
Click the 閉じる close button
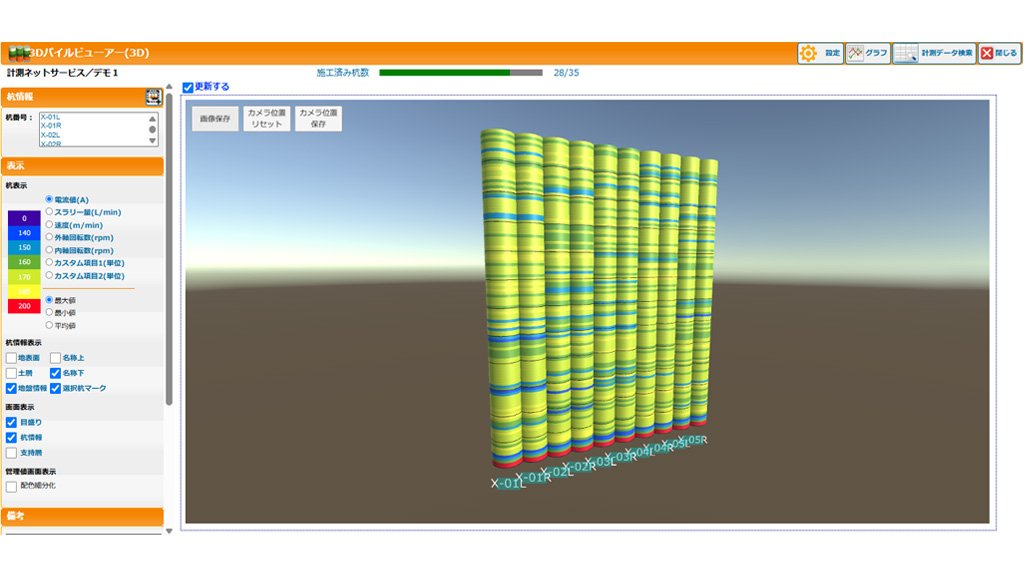pos(999,54)
